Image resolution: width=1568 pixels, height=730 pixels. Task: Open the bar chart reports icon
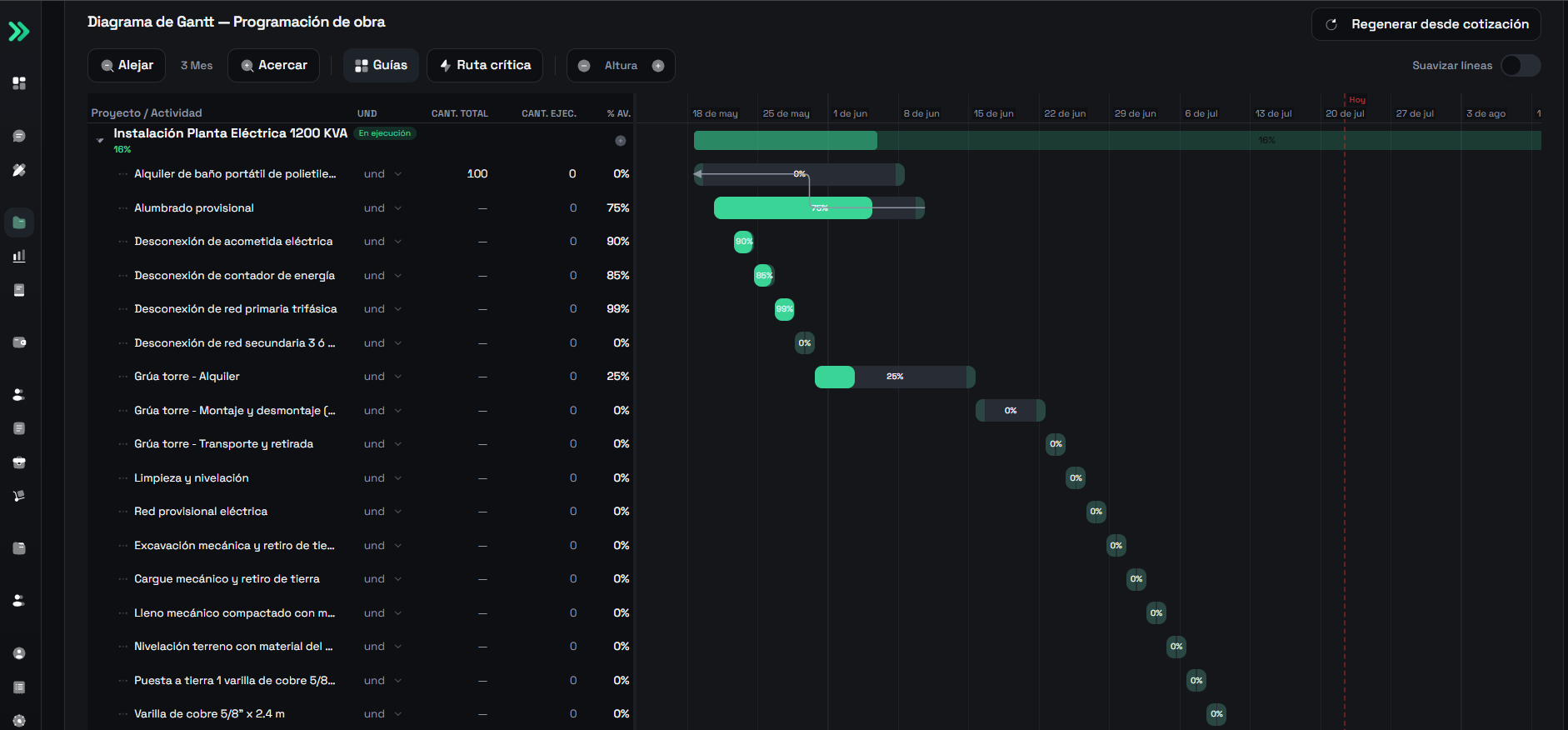(x=19, y=256)
